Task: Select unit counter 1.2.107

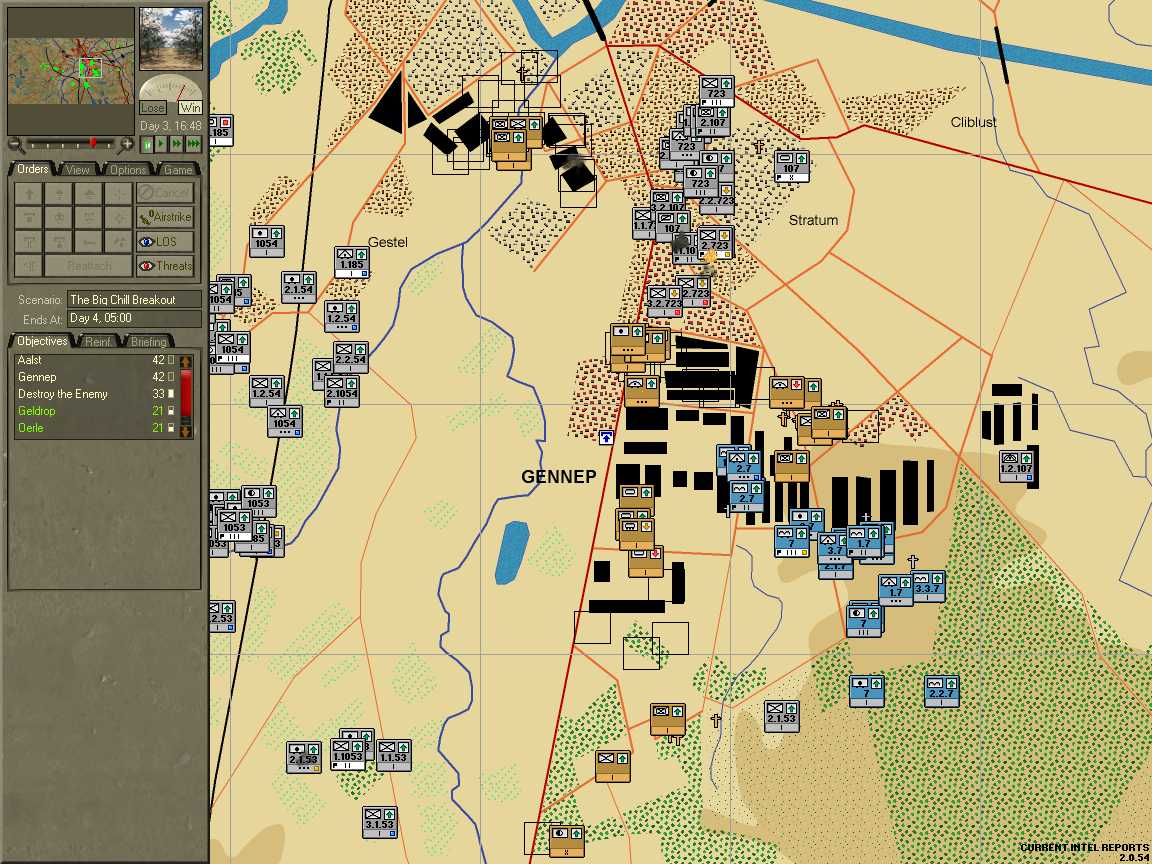Action: pos(1017,466)
